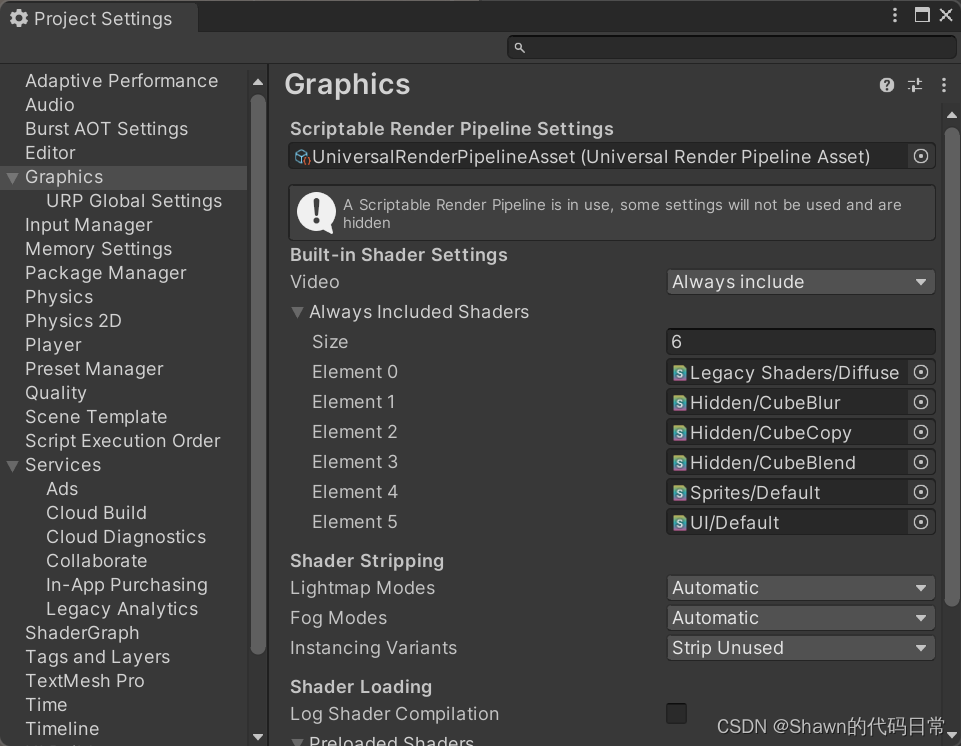The image size is (961, 746).
Task: Open Preset Manager settings
Action: click(94, 369)
